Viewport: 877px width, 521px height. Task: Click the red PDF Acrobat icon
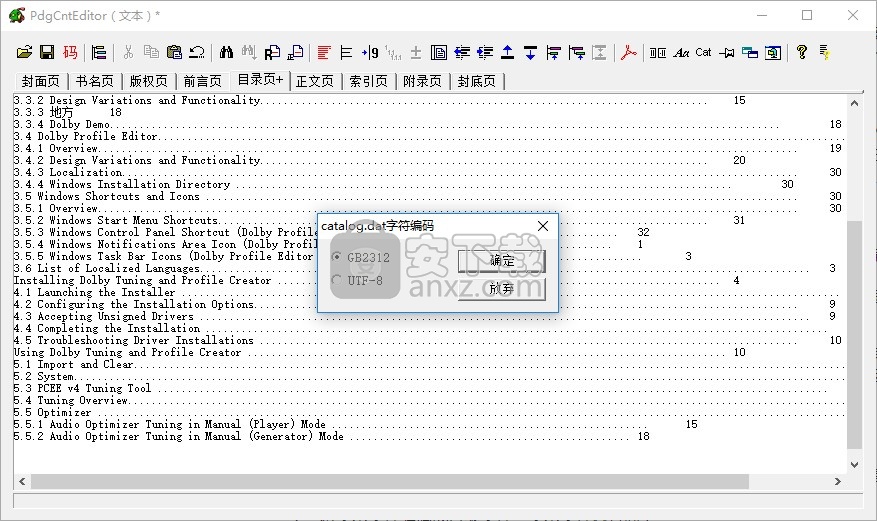click(x=629, y=53)
